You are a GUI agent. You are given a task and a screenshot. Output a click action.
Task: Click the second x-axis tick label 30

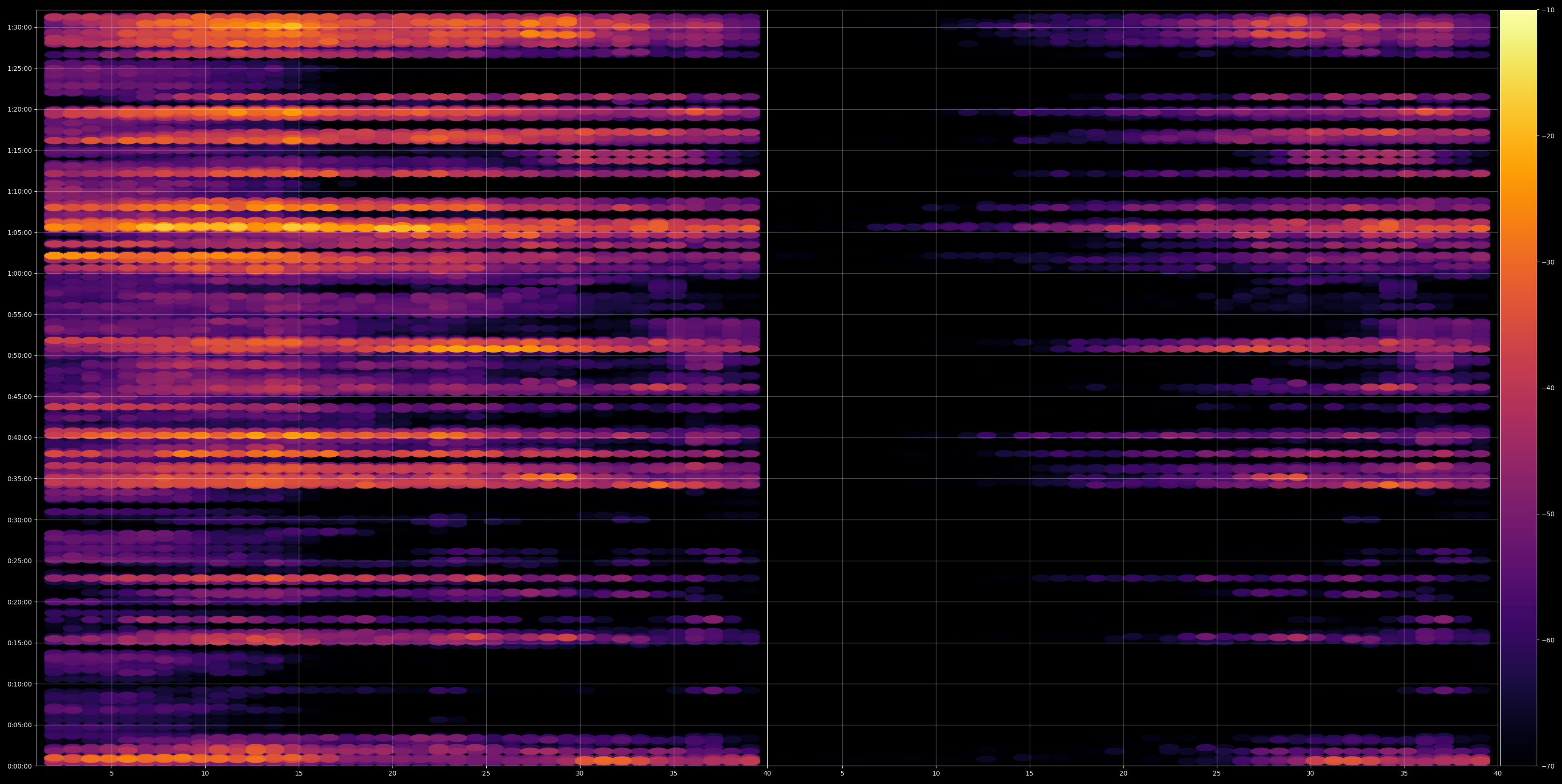[1310, 774]
